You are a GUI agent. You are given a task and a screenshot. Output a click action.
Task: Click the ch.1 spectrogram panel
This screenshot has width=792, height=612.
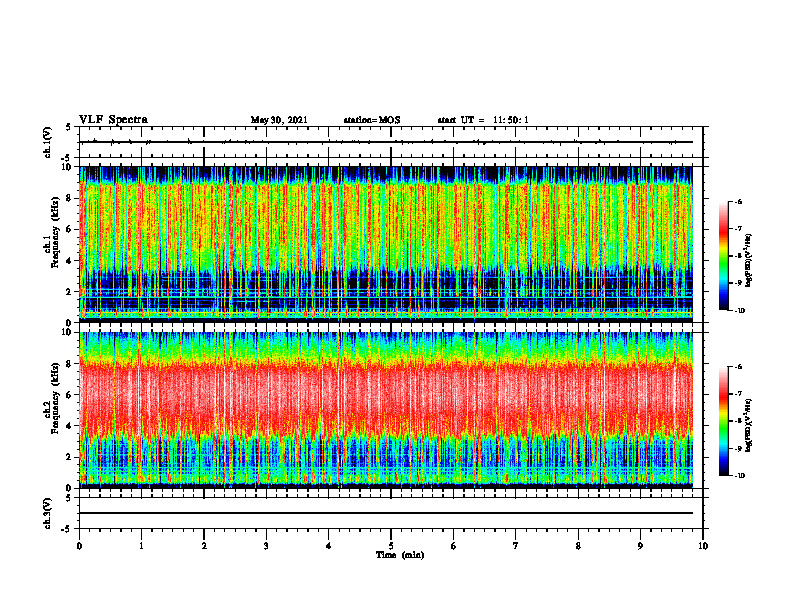click(386, 244)
